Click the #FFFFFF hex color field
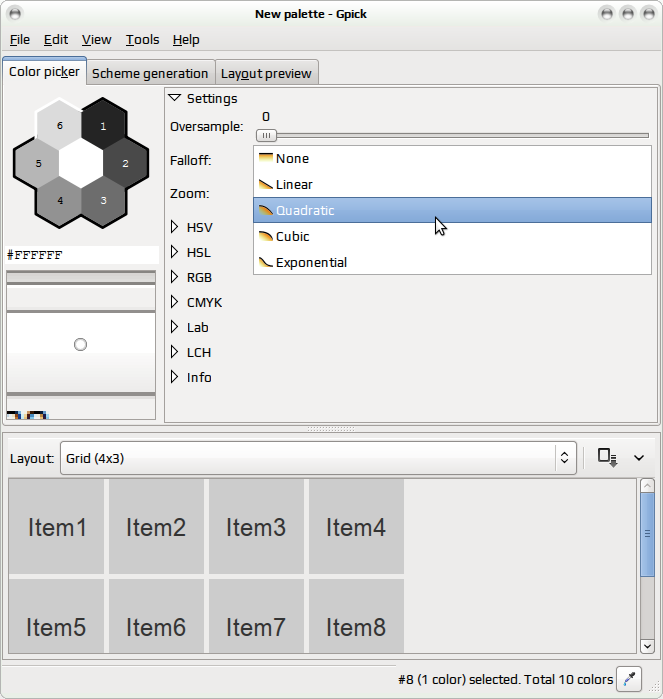 pos(82,255)
